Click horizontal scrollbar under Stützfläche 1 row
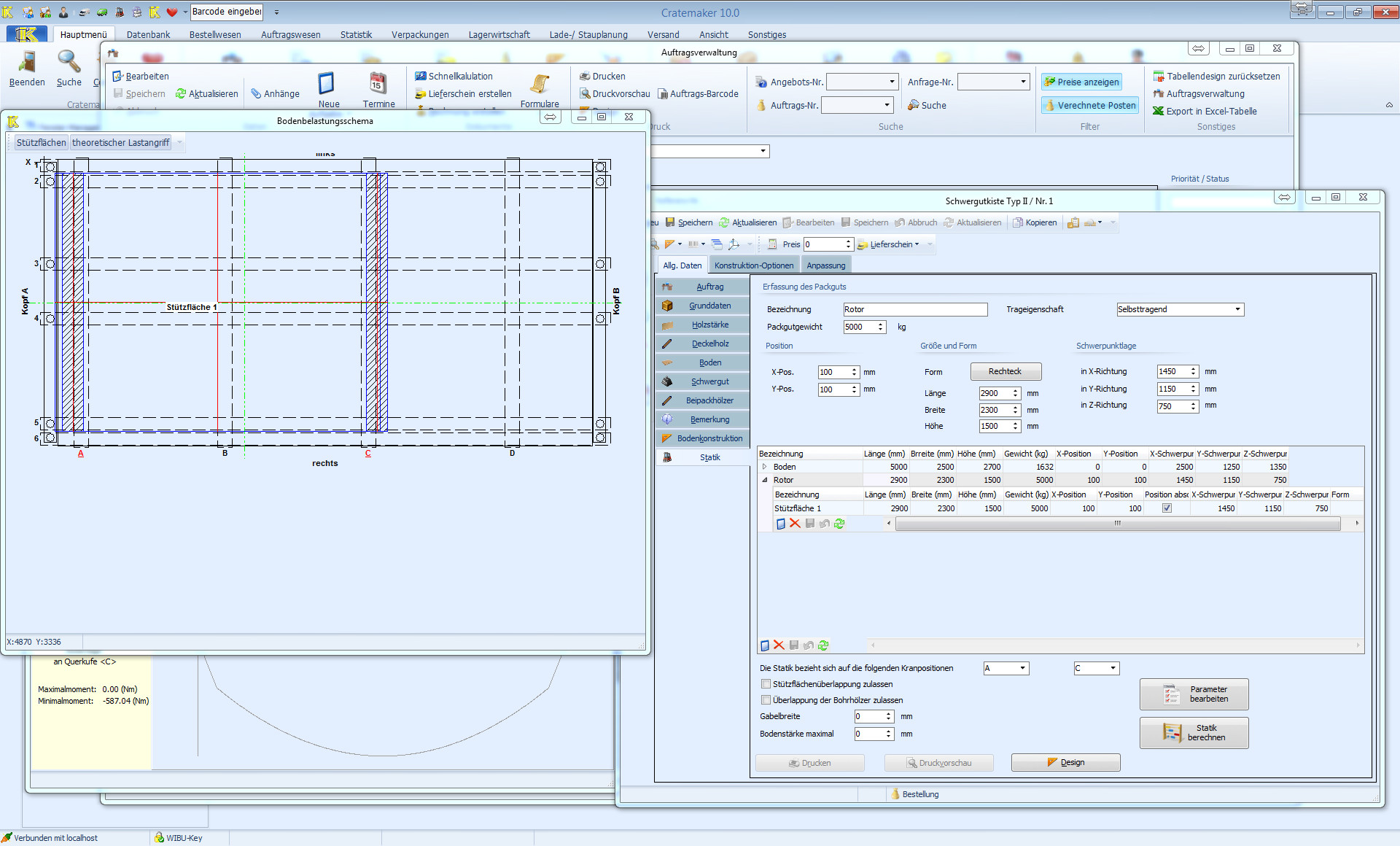Screen dimensions: 1400x846 point(1118,523)
